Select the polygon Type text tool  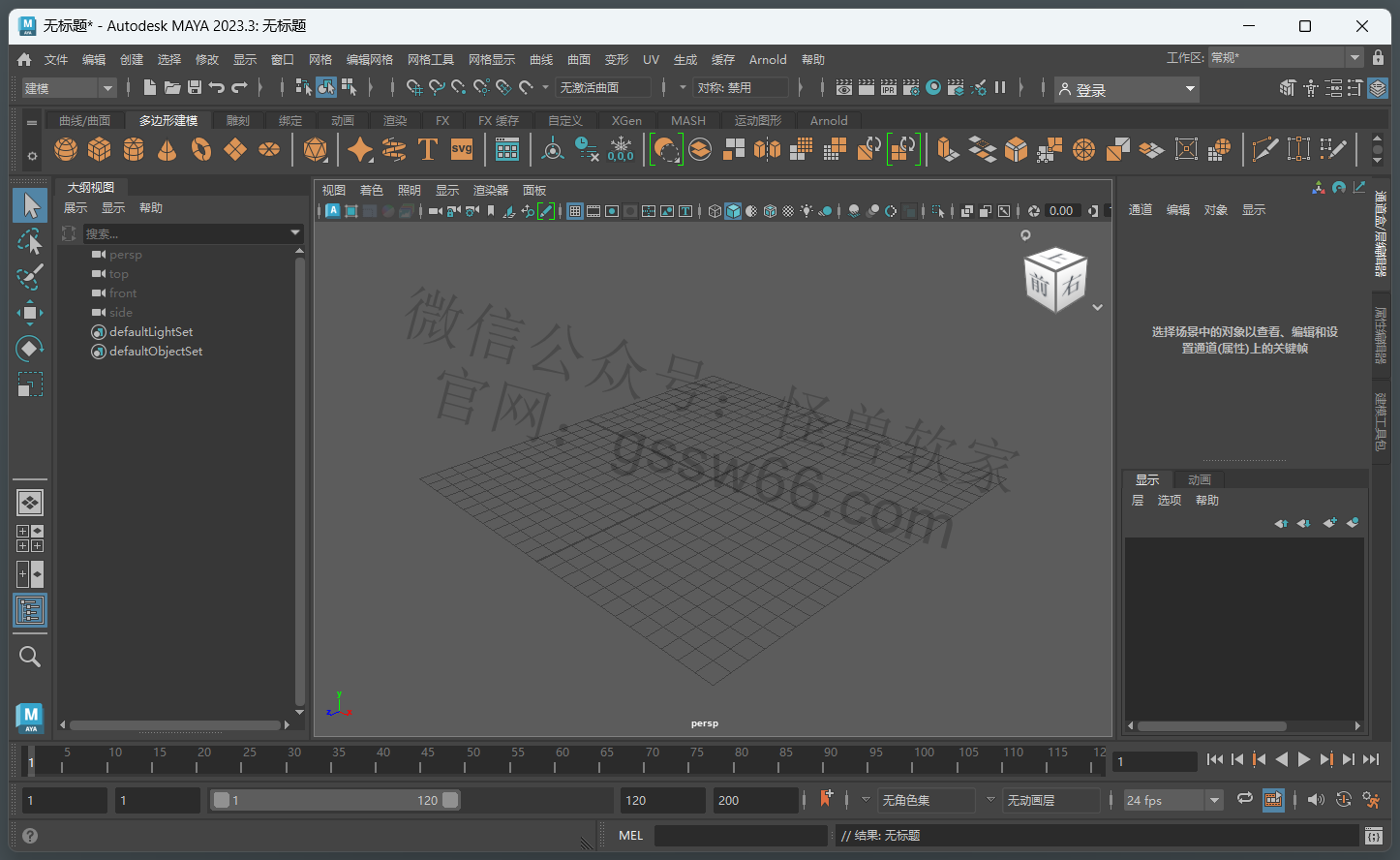click(x=427, y=149)
